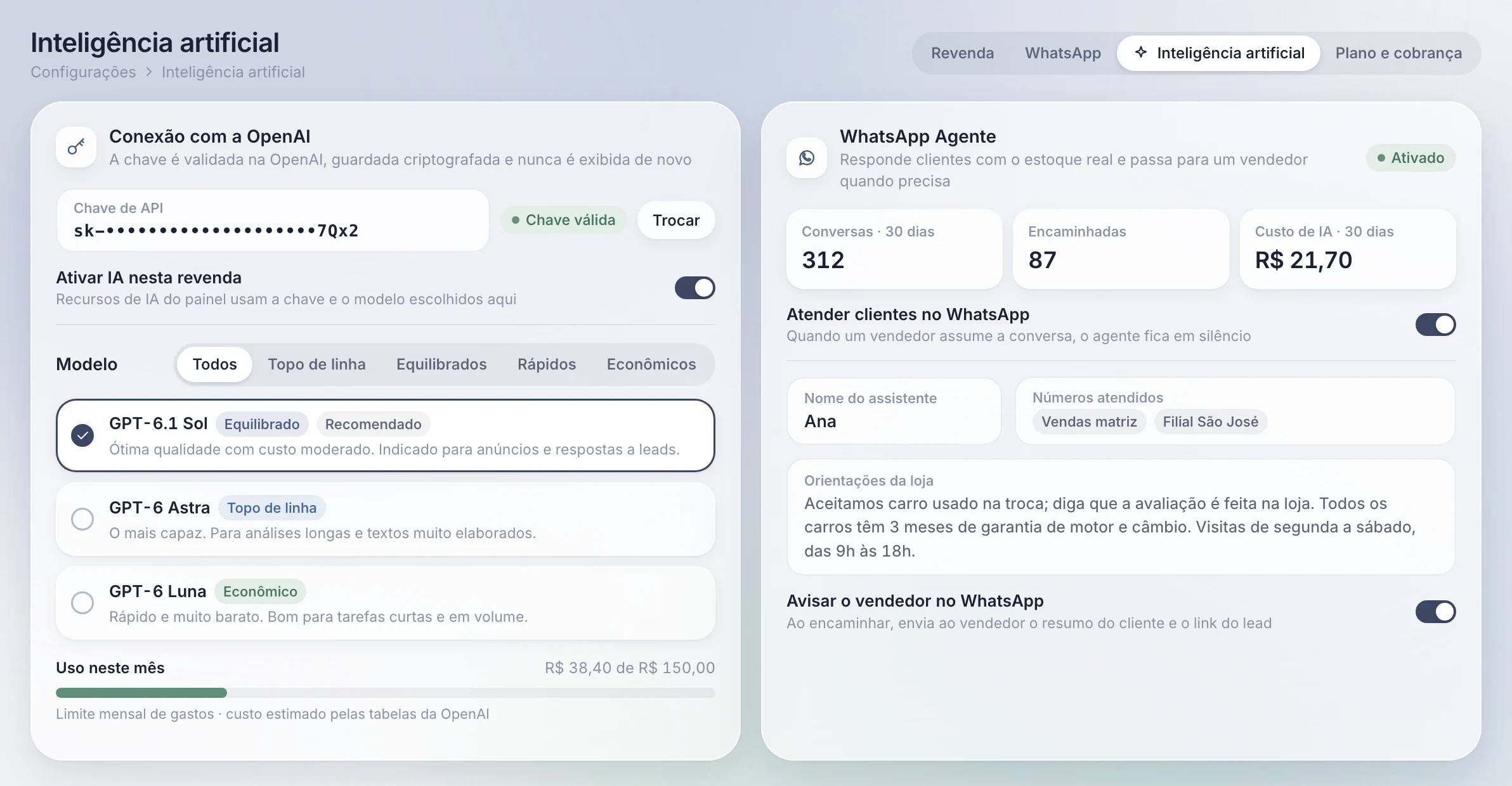The width and height of the screenshot is (1512, 786).
Task: Click the Recomendado tag on GPT-6.1 Sol
Action: (373, 424)
